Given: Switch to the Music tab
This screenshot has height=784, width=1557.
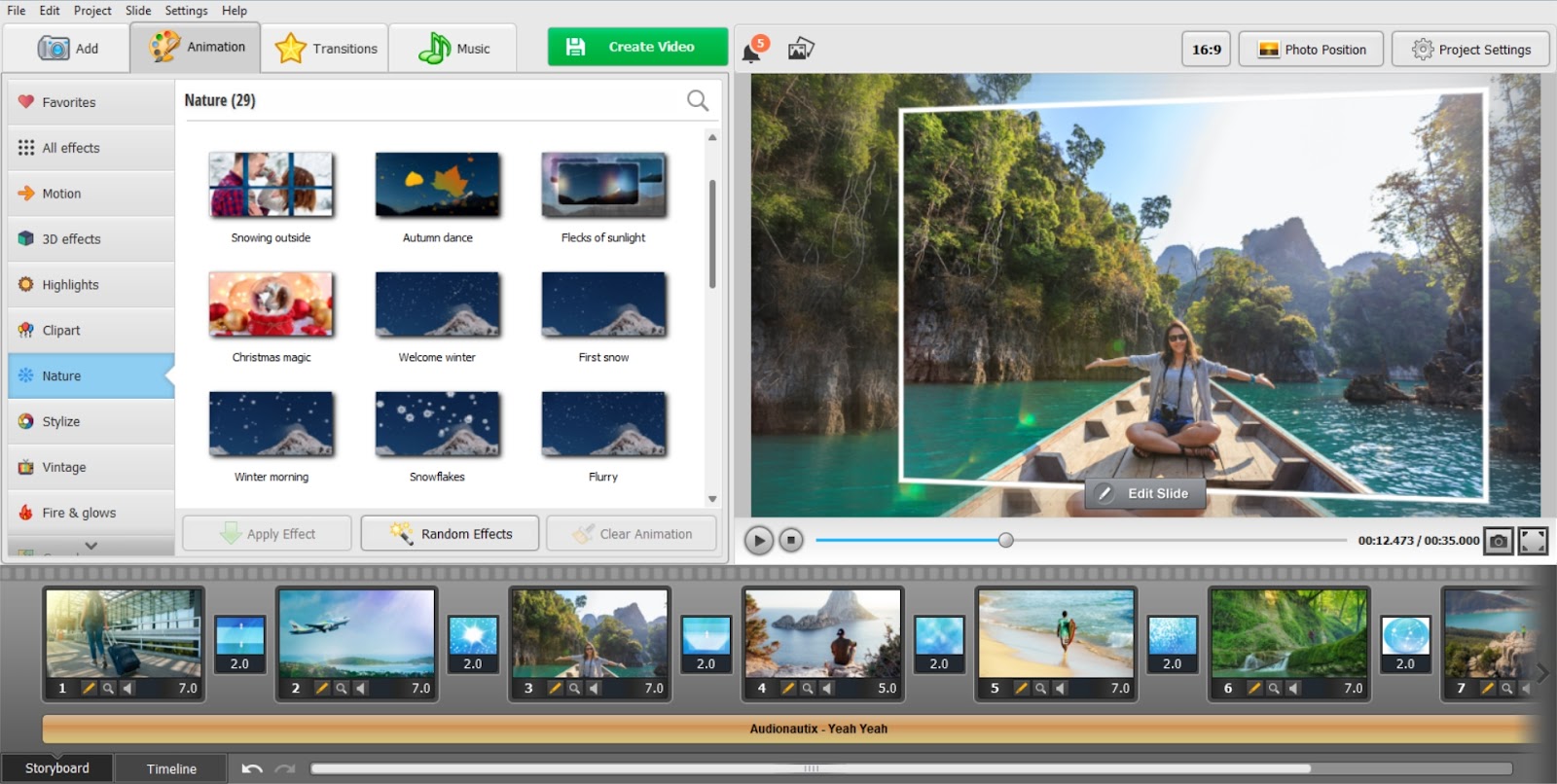Looking at the screenshot, I should [x=453, y=49].
